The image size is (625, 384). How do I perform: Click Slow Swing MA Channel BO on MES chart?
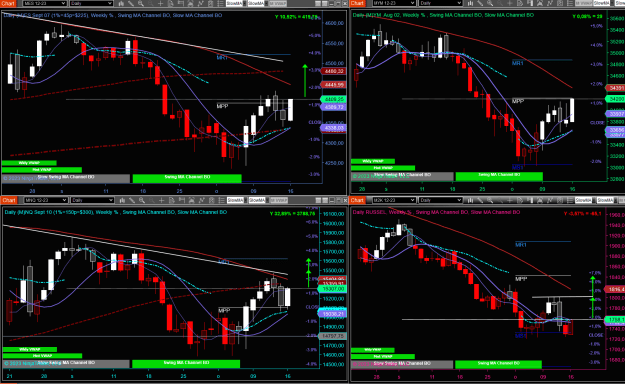pos(66,177)
